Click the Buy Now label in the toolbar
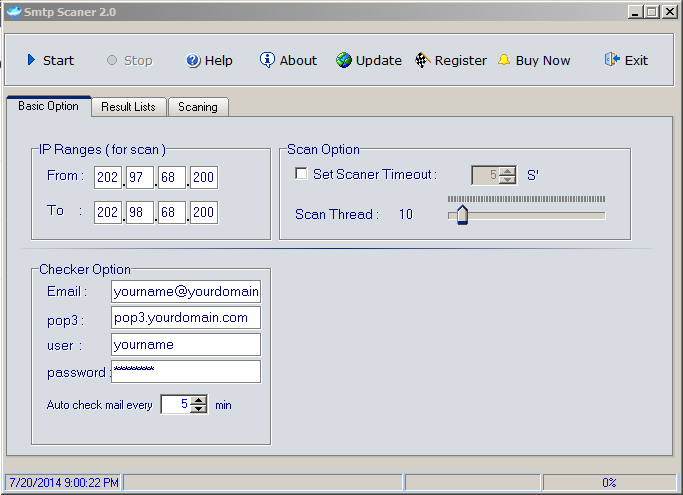683x495 pixels. pyautogui.click(x=543, y=61)
